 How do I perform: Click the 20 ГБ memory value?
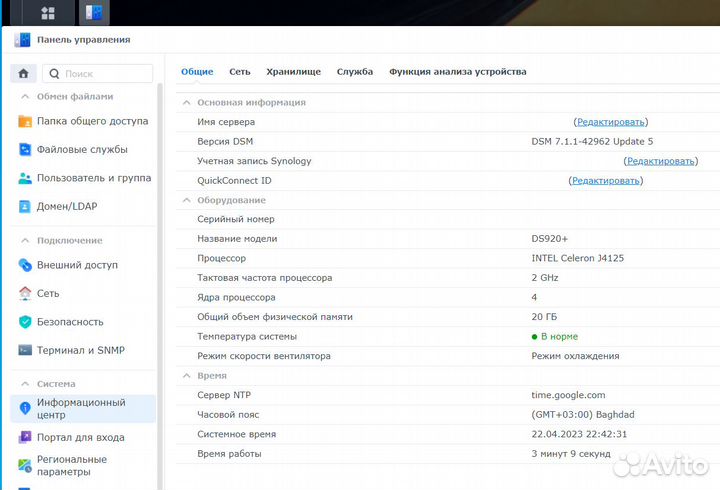pos(544,317)
